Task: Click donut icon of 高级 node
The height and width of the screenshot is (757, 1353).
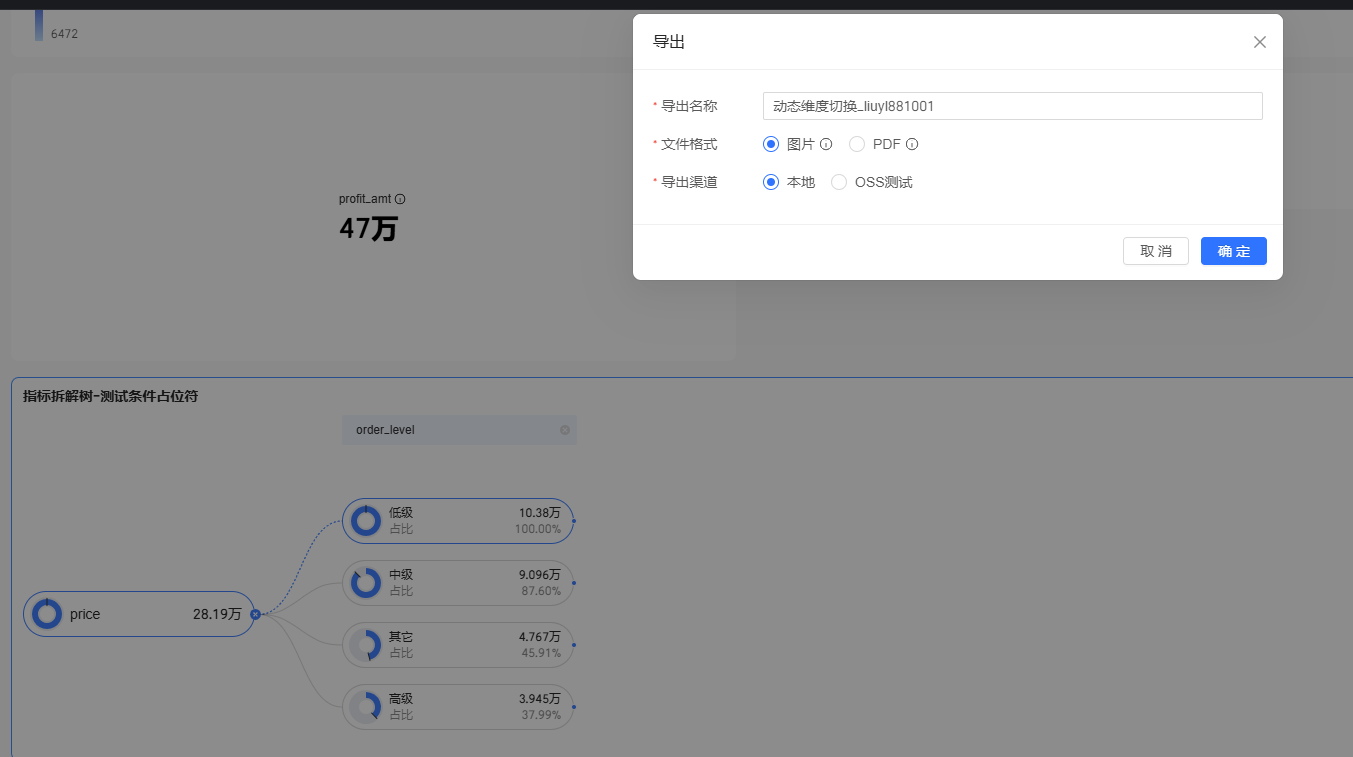Action: click(366, 707)
